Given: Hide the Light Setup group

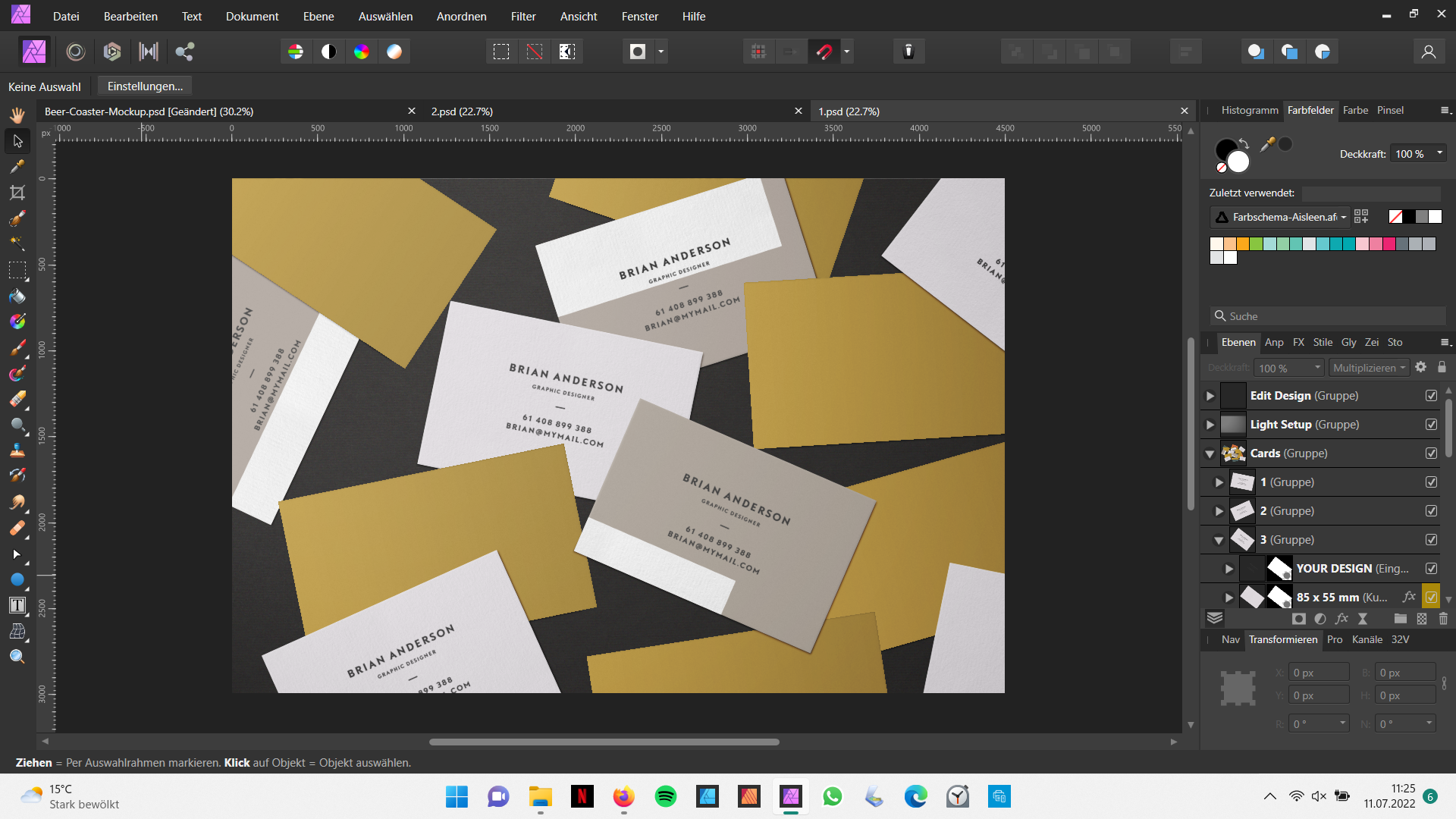Looking at the screenshot, I should coord(1431,425).
